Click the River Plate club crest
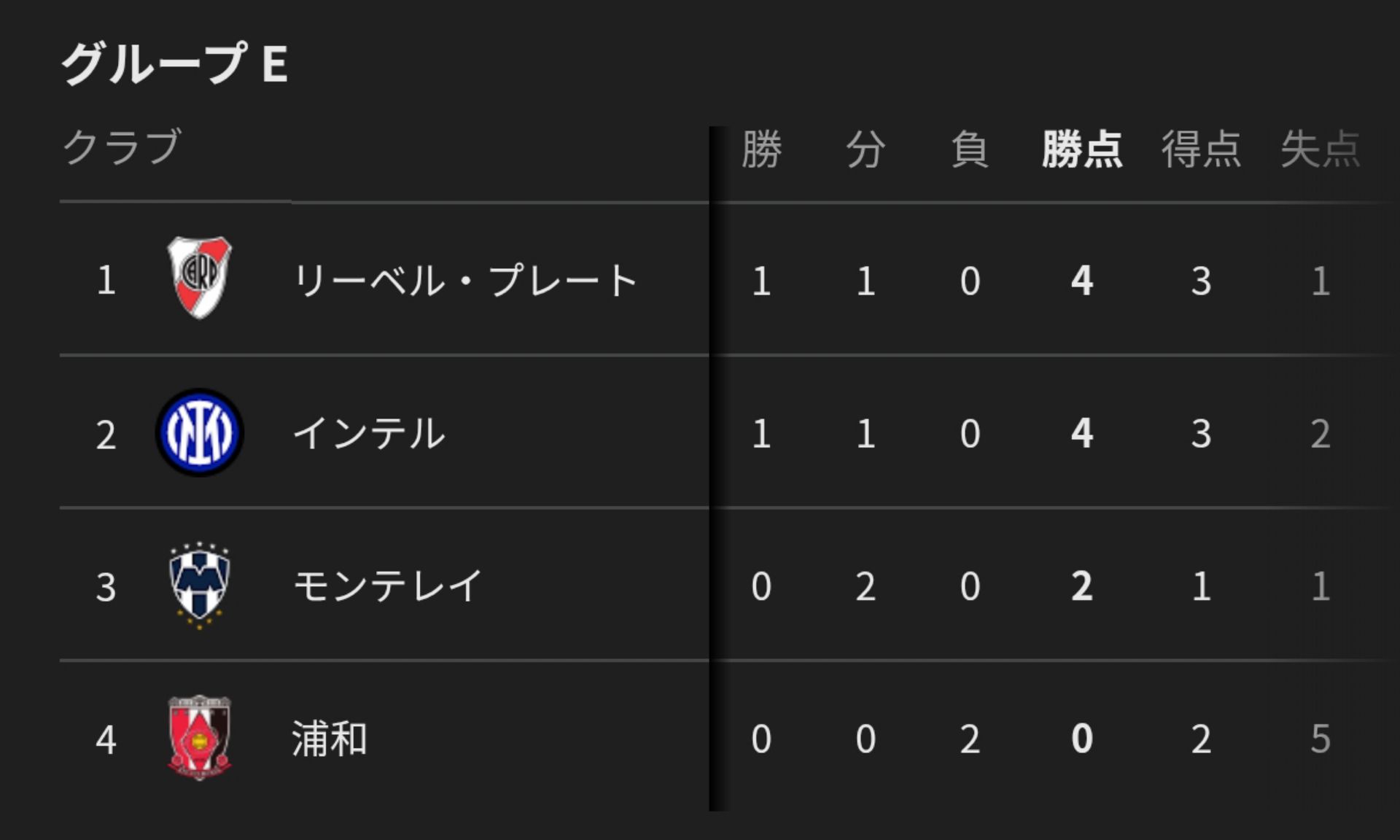1400x840 pixels. click(x=199, y=278)
